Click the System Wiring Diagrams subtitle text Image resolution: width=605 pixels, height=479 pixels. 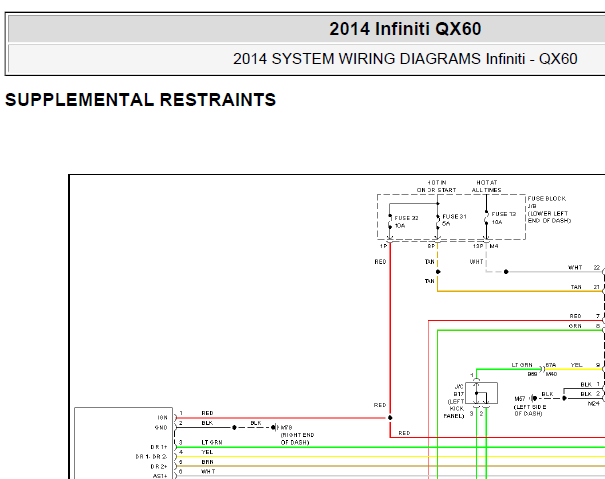(405, 59)
